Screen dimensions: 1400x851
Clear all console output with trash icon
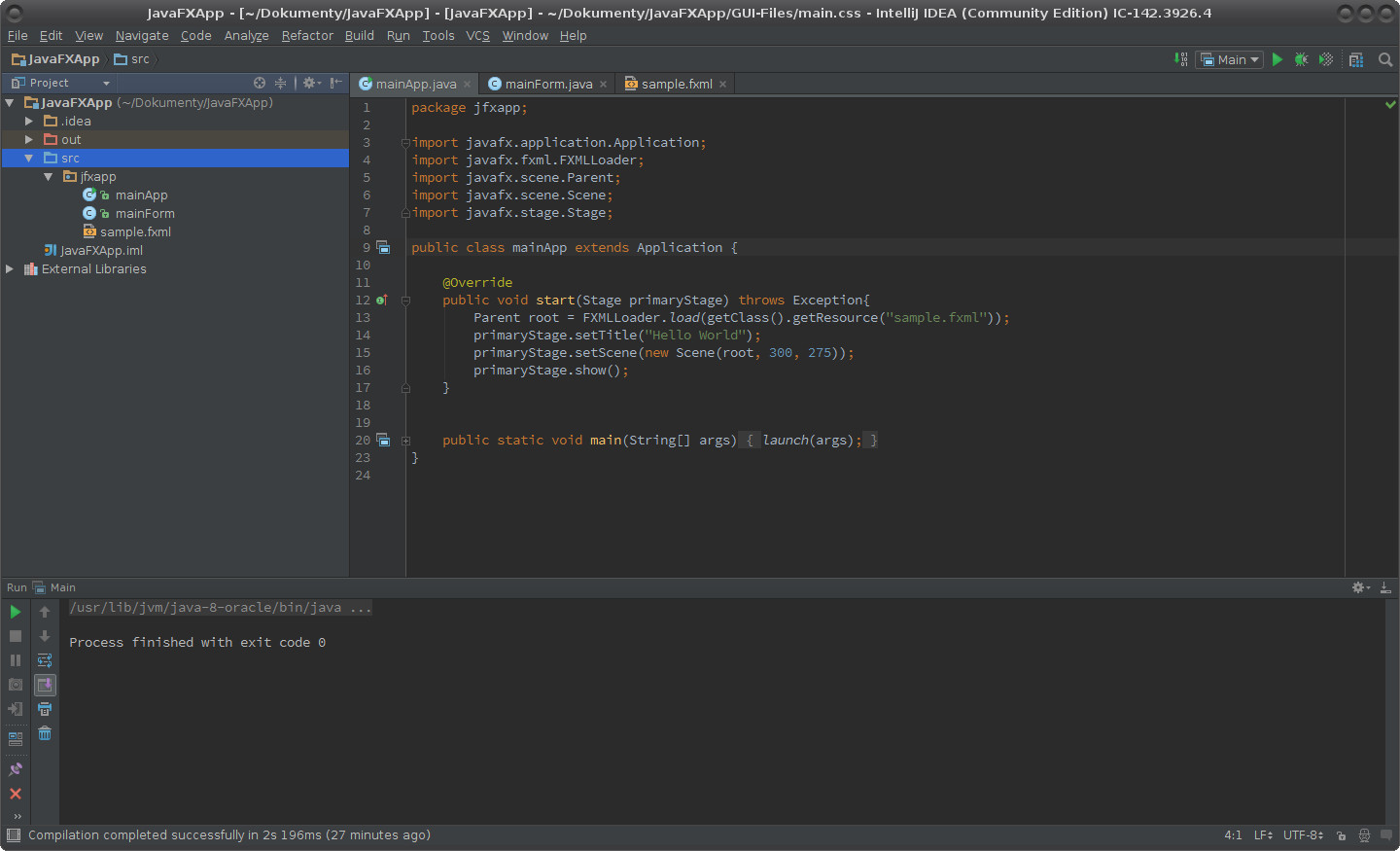point(45,733)
